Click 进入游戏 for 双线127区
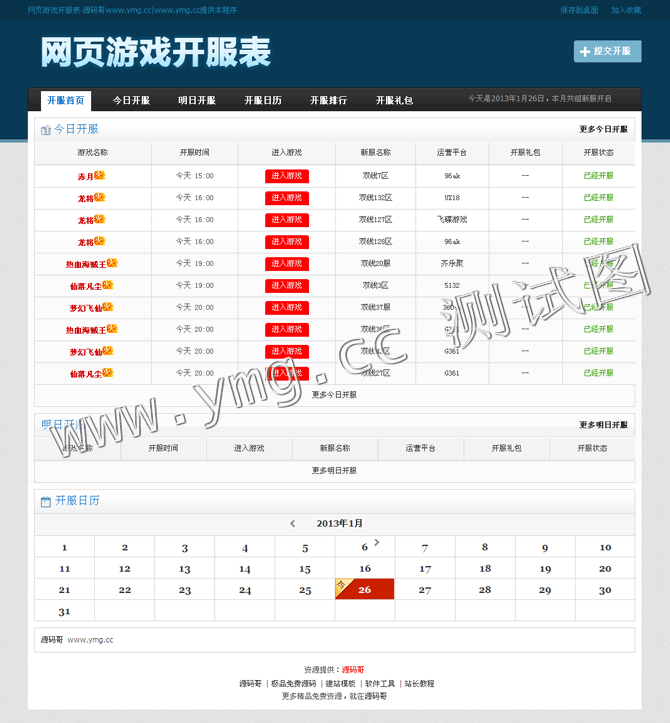The width and height of the screenshot is (670, 723). (287, 220)
